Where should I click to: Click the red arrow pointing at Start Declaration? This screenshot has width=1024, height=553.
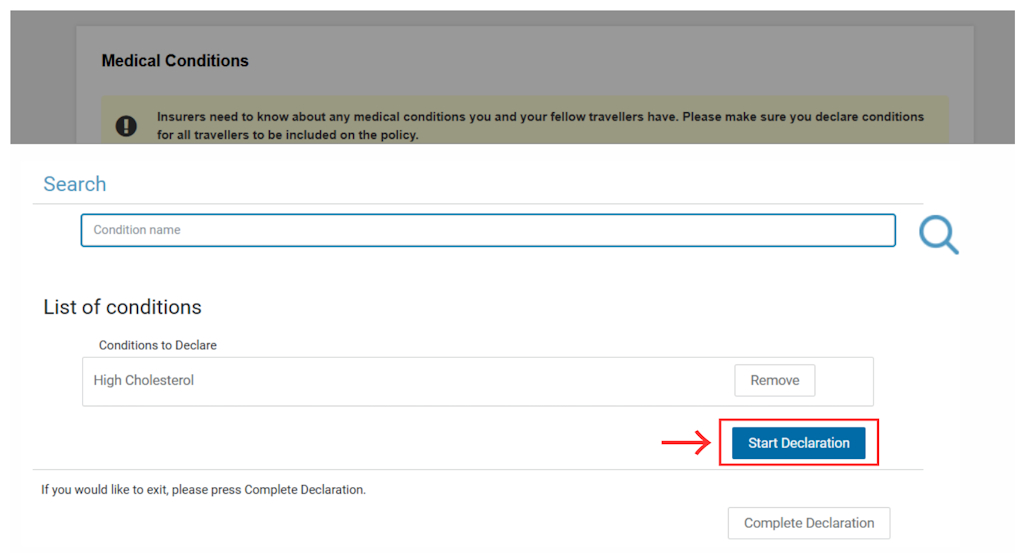coord(686,443)
